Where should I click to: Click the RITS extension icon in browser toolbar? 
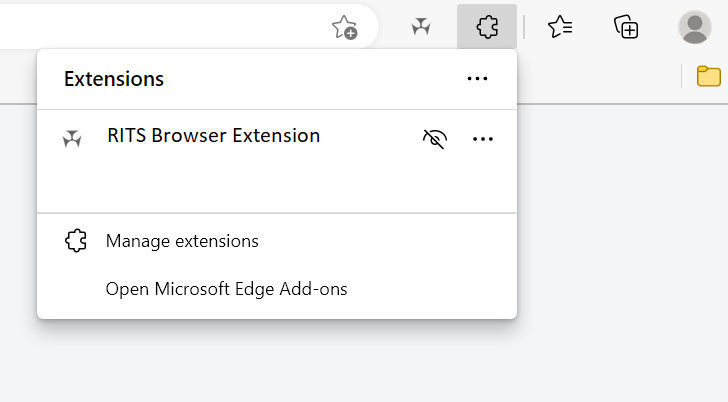coord(421,27)
